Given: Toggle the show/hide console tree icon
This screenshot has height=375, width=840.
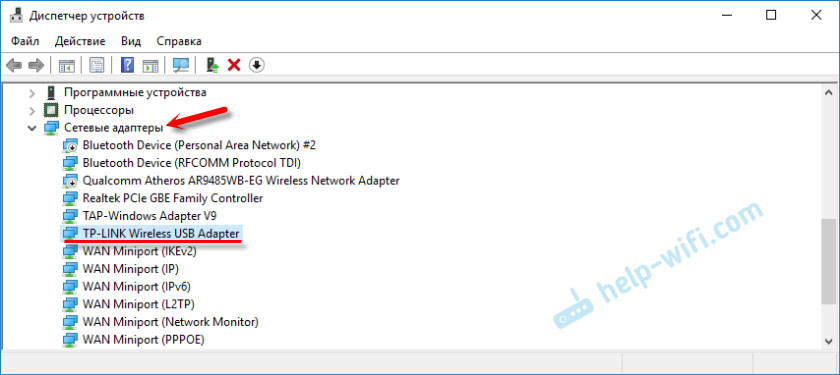Looking at the screenshot, I should [x=66, y=65].
